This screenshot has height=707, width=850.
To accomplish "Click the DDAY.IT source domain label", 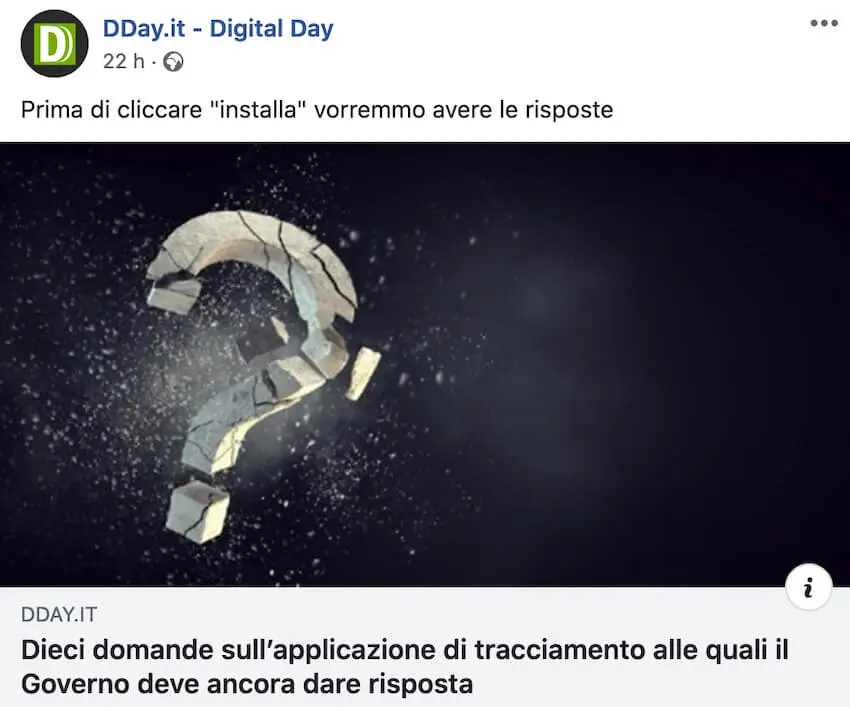I will click(x=59, y=614).
